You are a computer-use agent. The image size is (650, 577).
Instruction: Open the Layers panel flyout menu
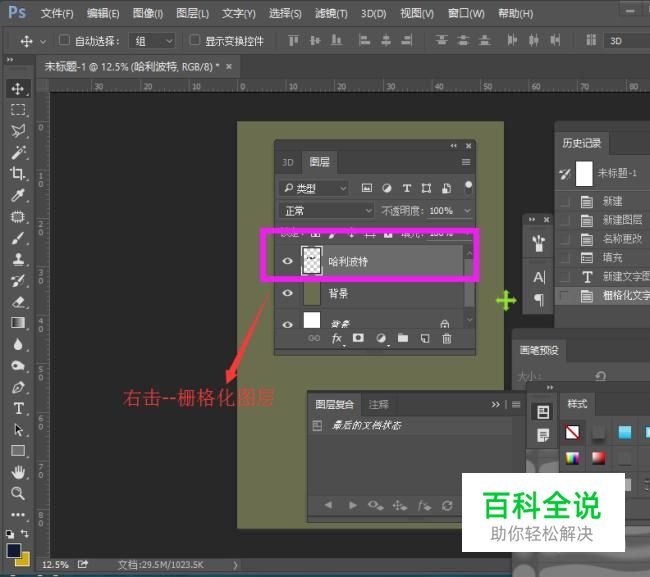tap(466, 162)
